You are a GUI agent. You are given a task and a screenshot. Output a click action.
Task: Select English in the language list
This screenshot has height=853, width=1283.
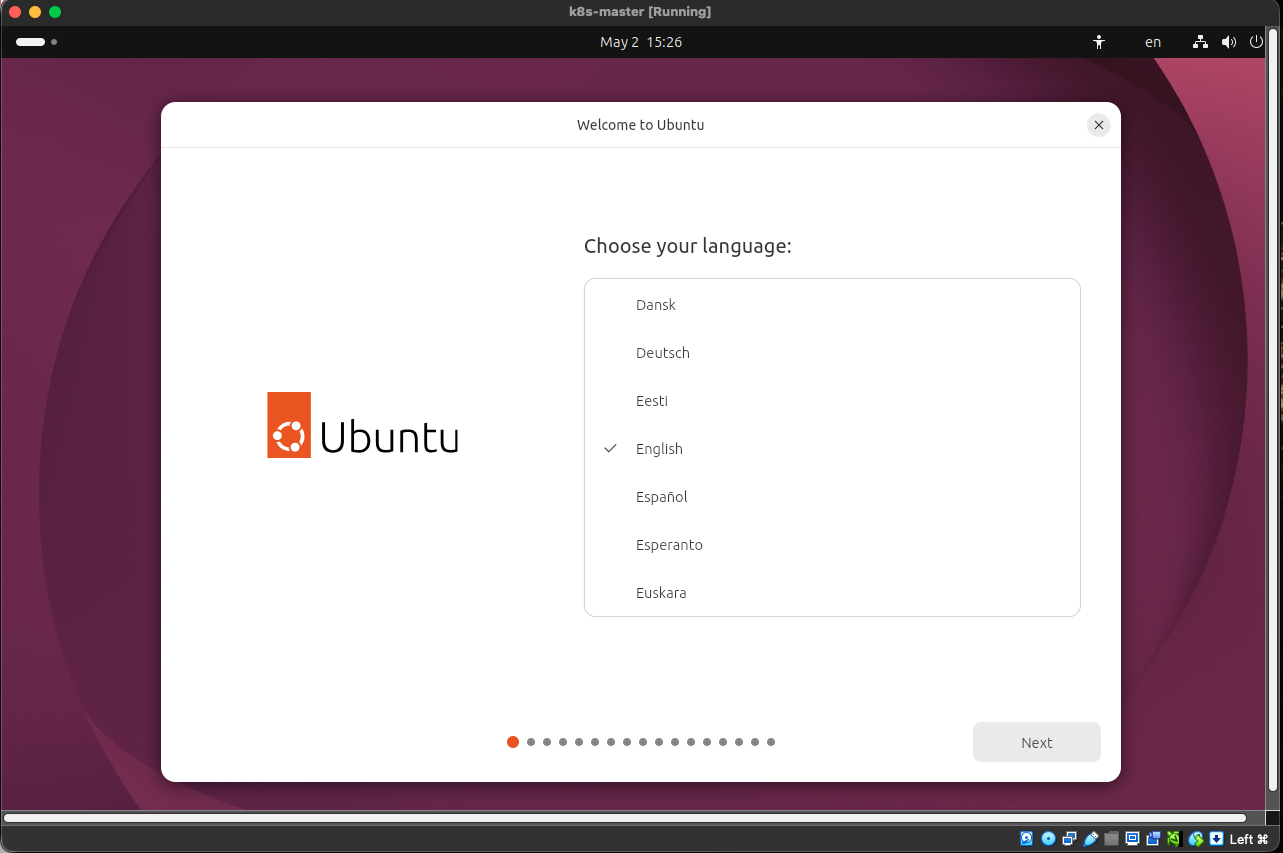tap(832, 449)
